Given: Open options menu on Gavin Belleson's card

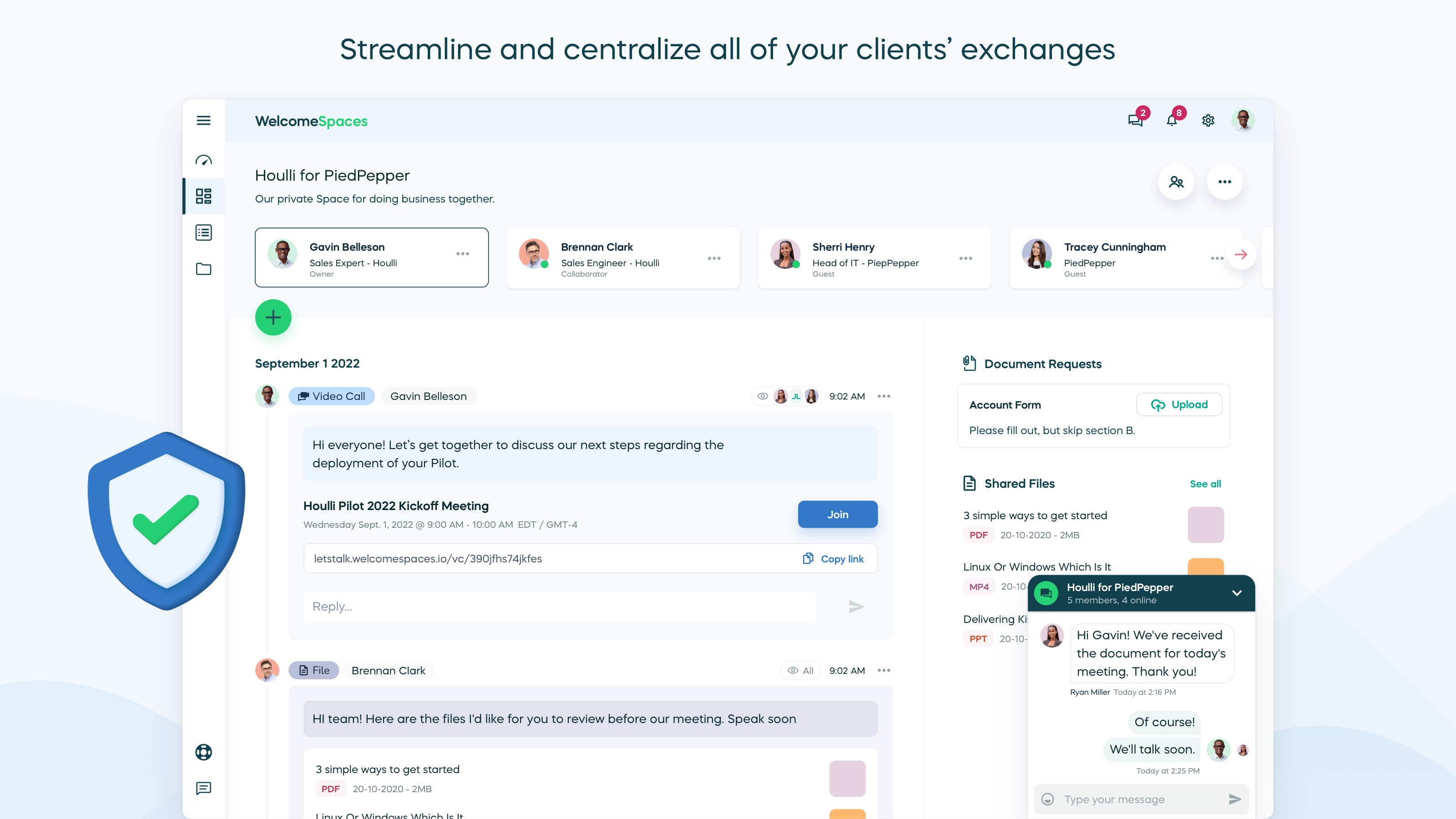Looking at the screenshot, I should pos(463,254).
